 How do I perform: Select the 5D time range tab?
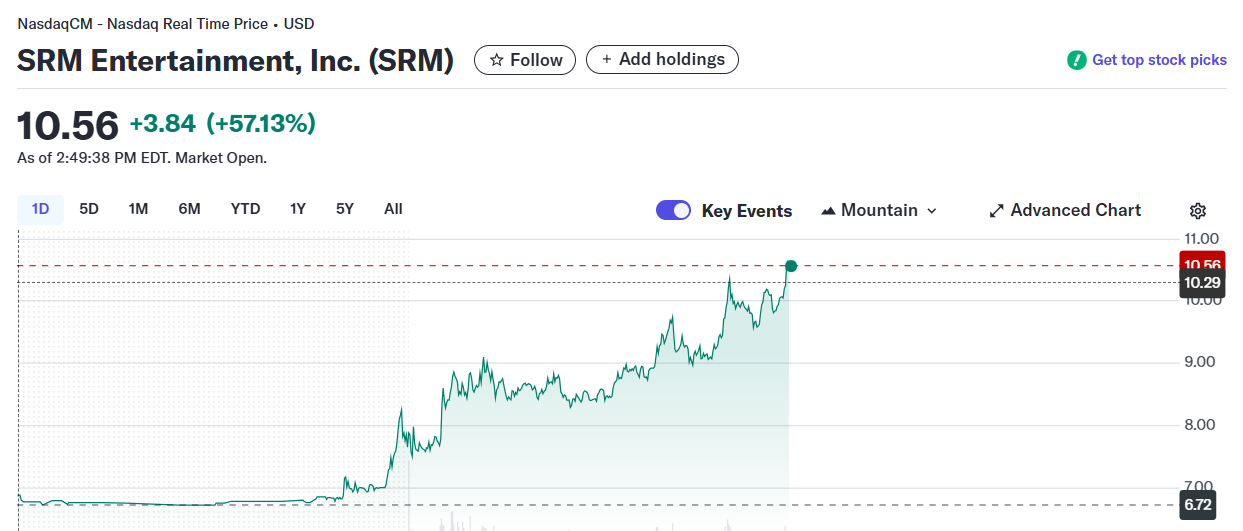[89, 209]
